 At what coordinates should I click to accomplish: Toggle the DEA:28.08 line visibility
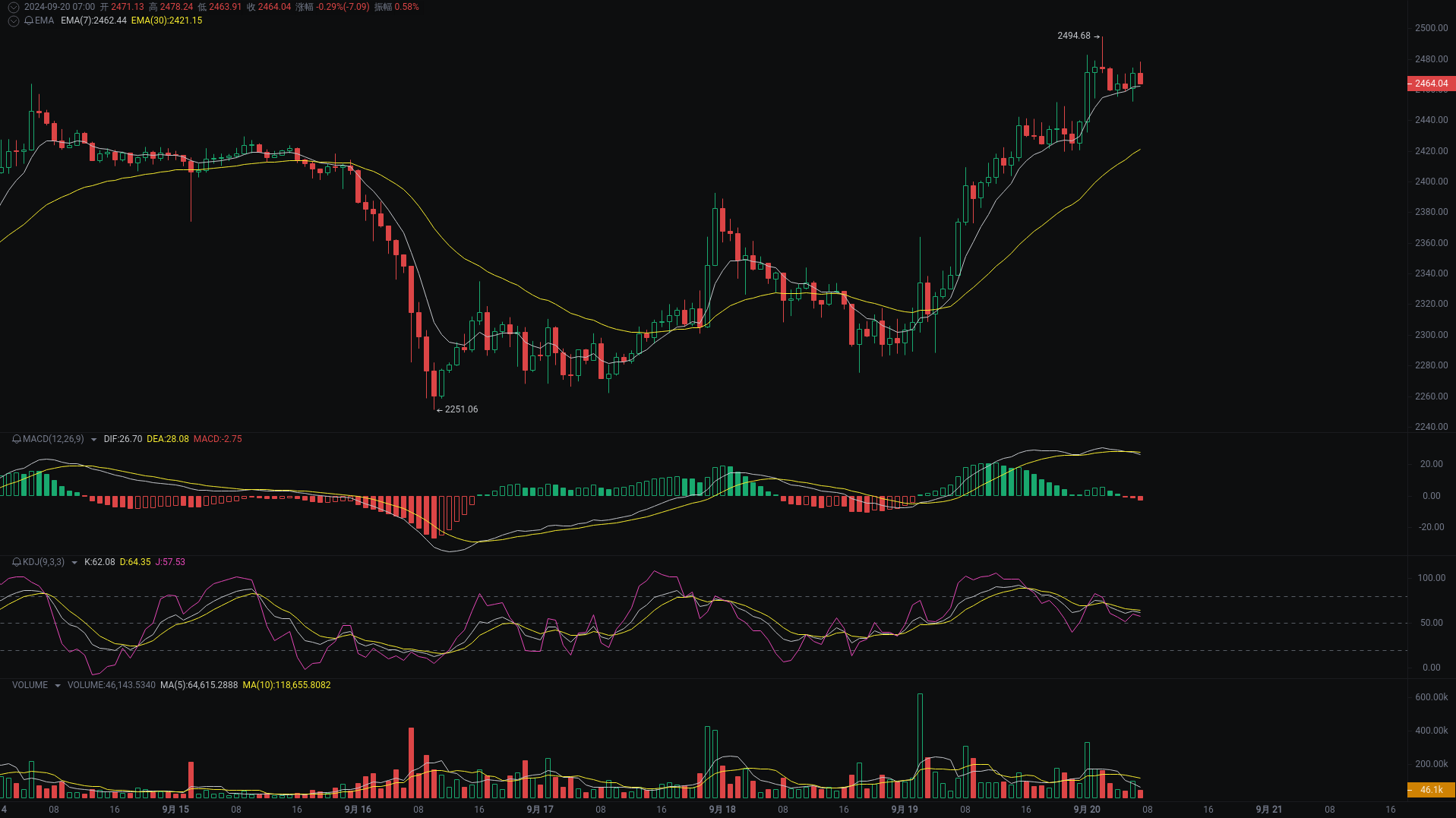(x=168, y=439)
